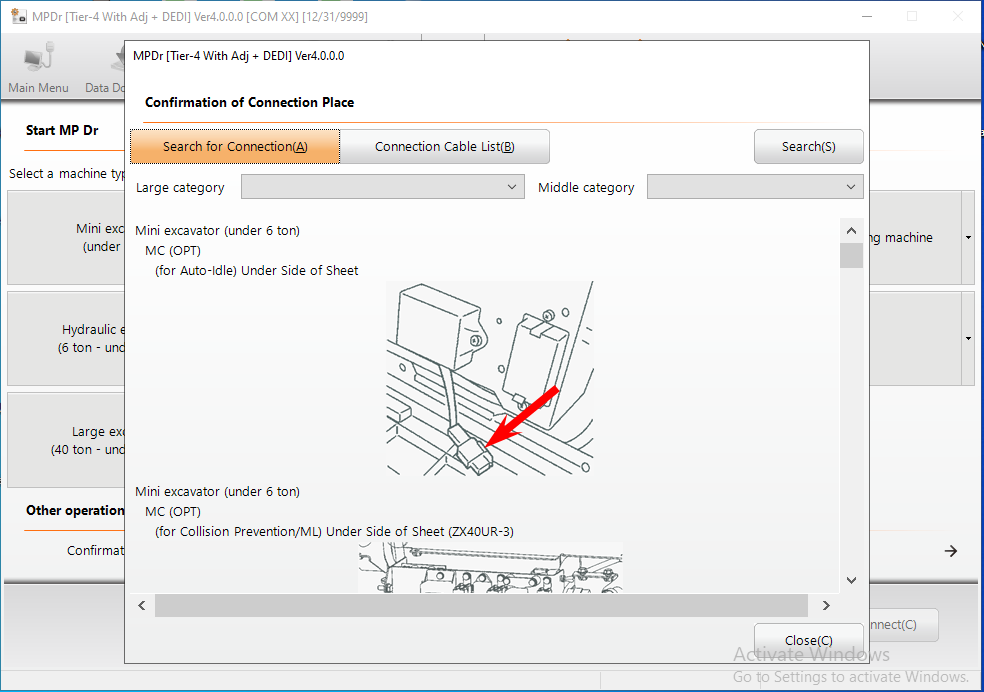Click the down arrow on vertical scrollbar

click(851, 580)
